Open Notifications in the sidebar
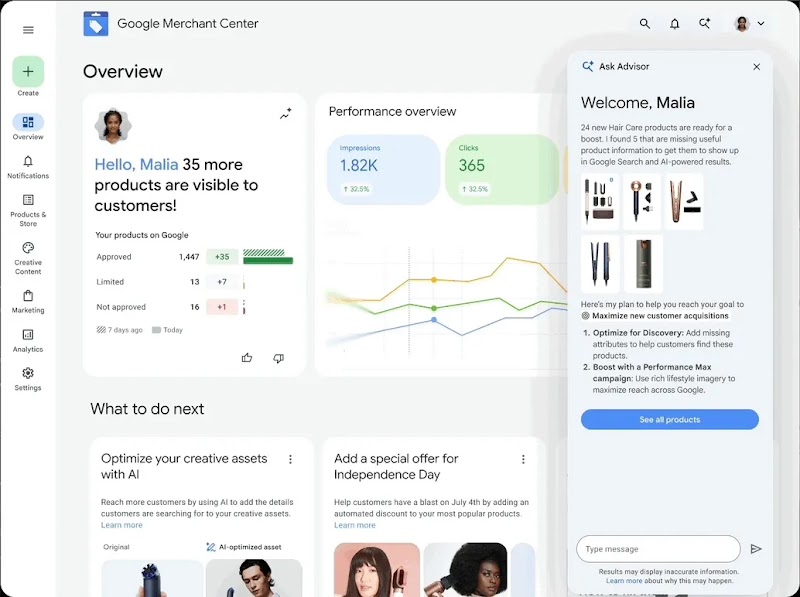Viewport: 800px width, 597px height. (x=28, y=167)
